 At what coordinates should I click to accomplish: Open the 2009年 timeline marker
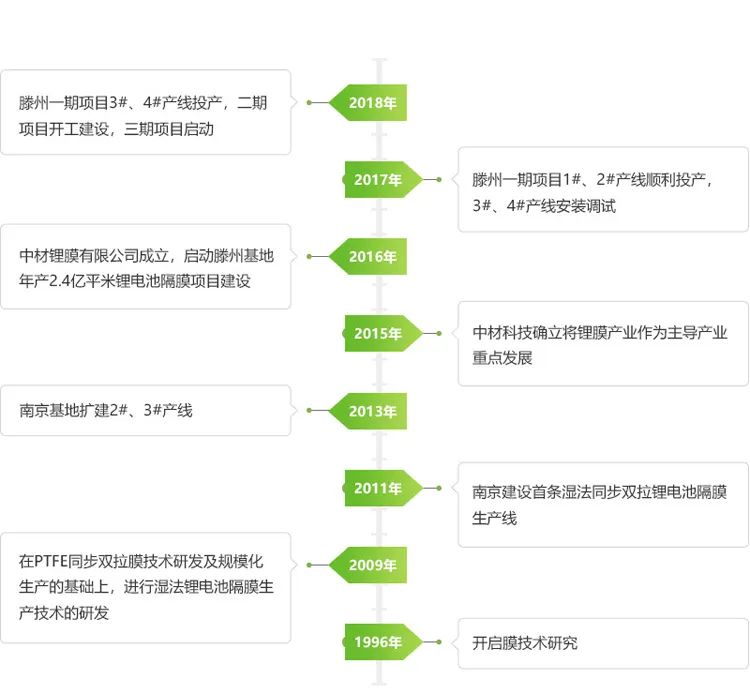[368, 565]
